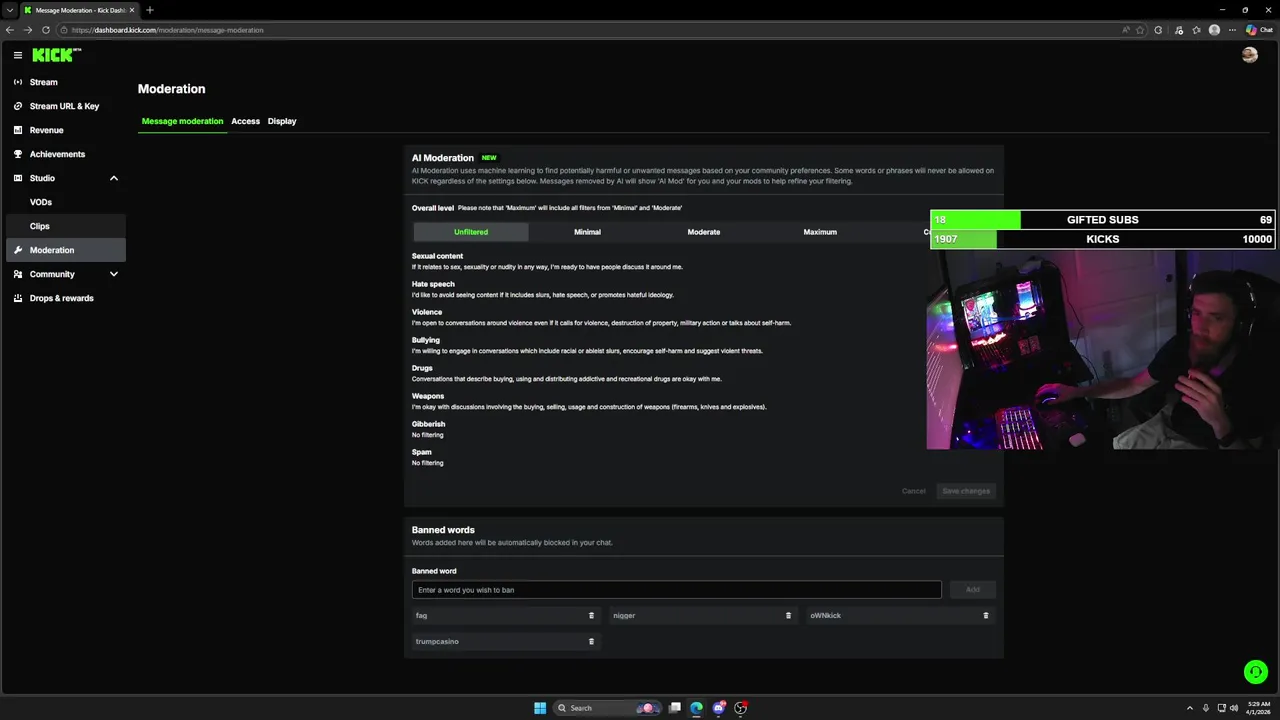Click the 'trumpcasino' banned word entry

505,642
